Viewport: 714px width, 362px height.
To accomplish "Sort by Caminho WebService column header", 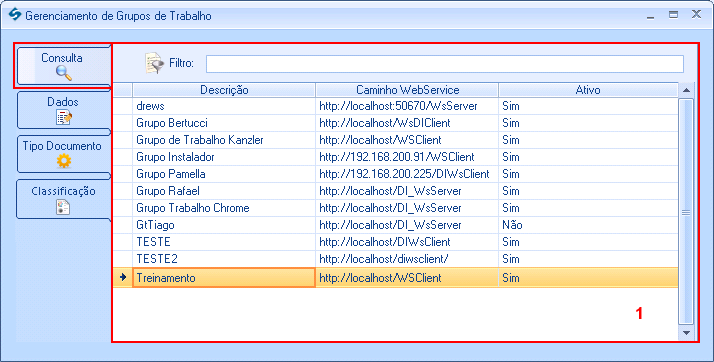I will [407, 90].
